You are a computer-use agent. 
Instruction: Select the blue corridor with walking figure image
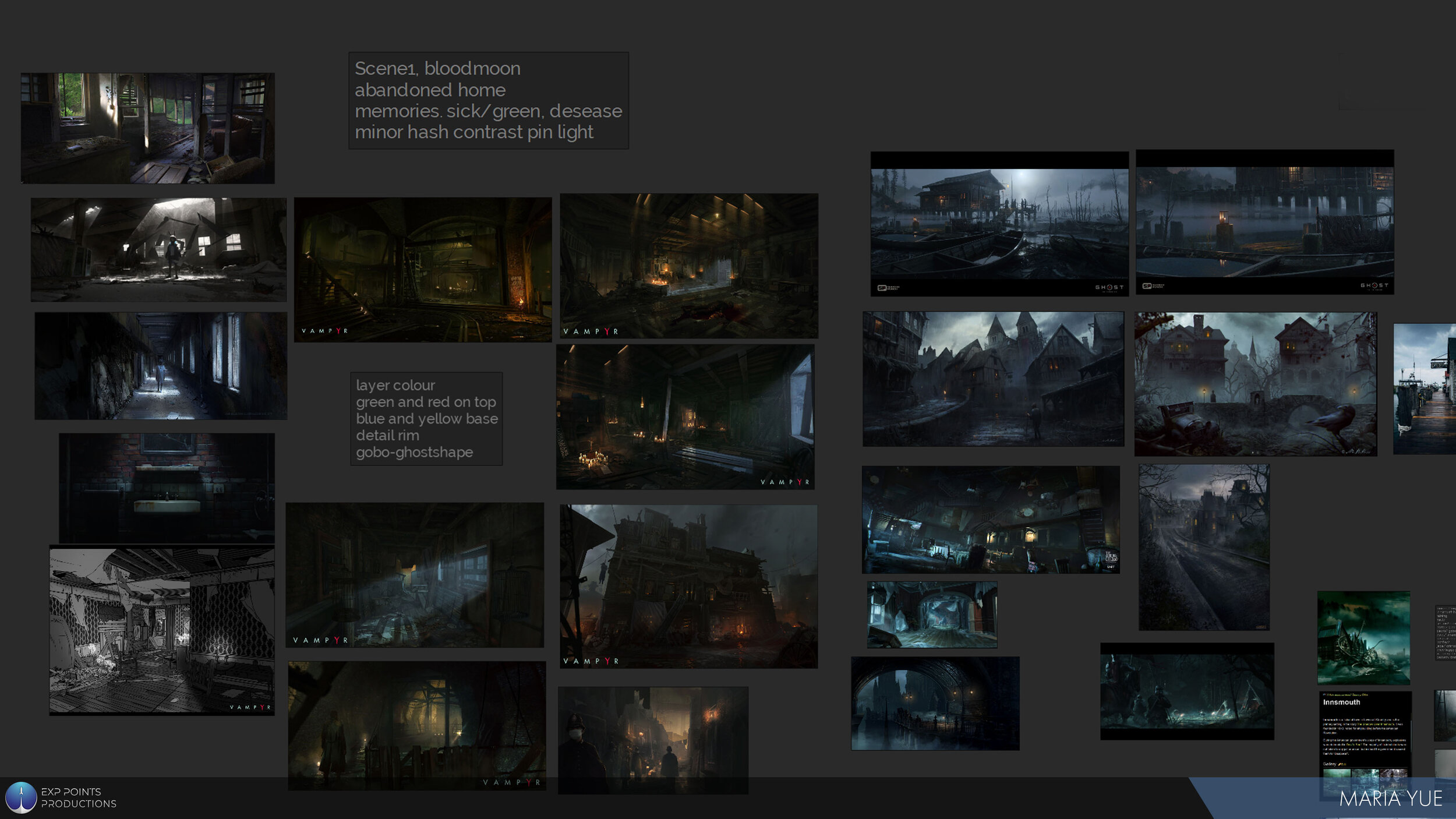(161, 365)
